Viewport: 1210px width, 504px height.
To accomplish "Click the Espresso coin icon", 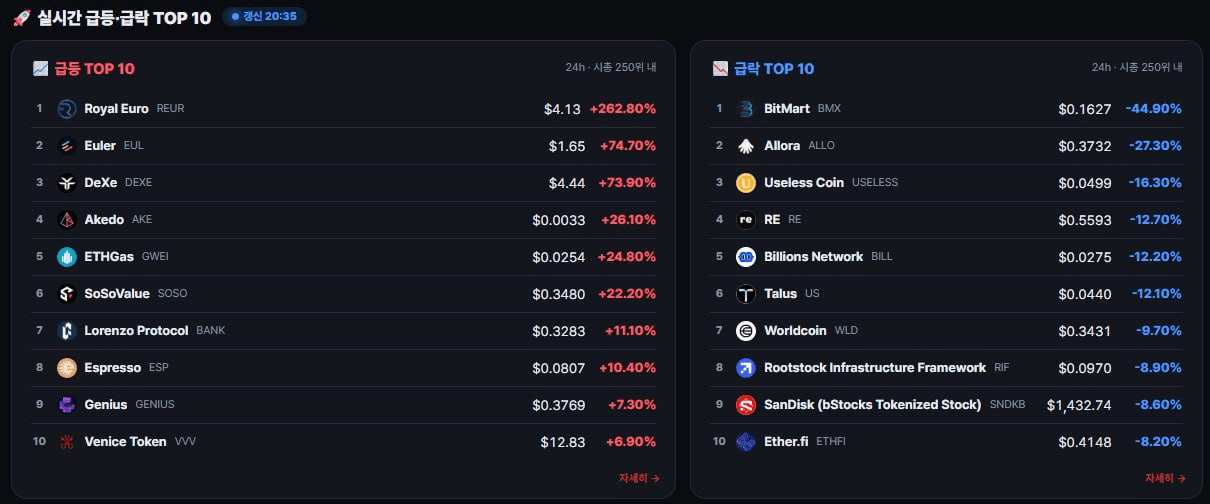I will pyautogui.click(x=67, y=368).
